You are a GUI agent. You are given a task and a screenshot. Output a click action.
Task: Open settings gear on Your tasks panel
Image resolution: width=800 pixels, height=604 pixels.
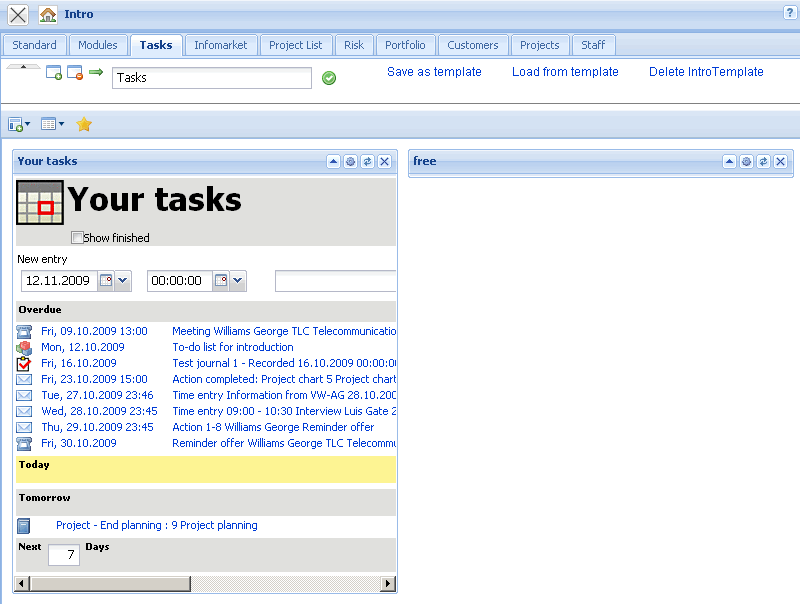[x=350, y=161]
